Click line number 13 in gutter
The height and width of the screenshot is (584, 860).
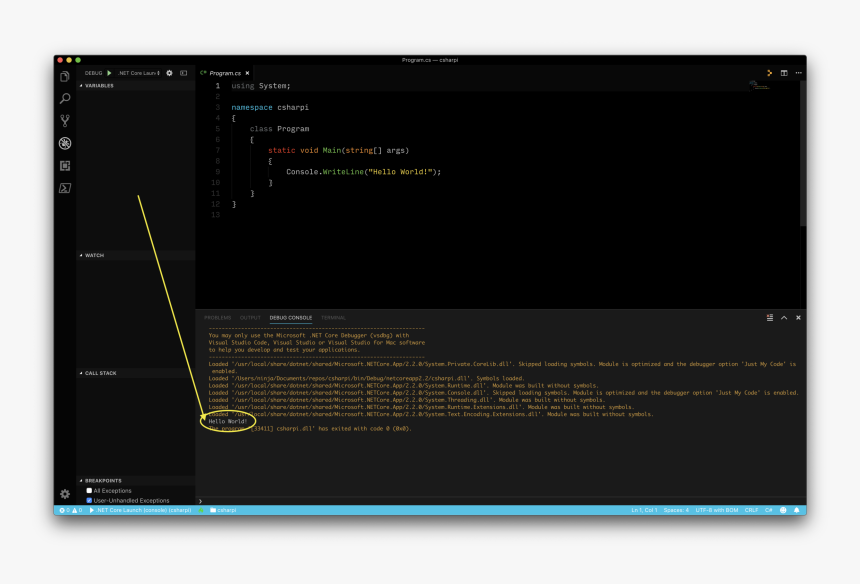point(216,215)
